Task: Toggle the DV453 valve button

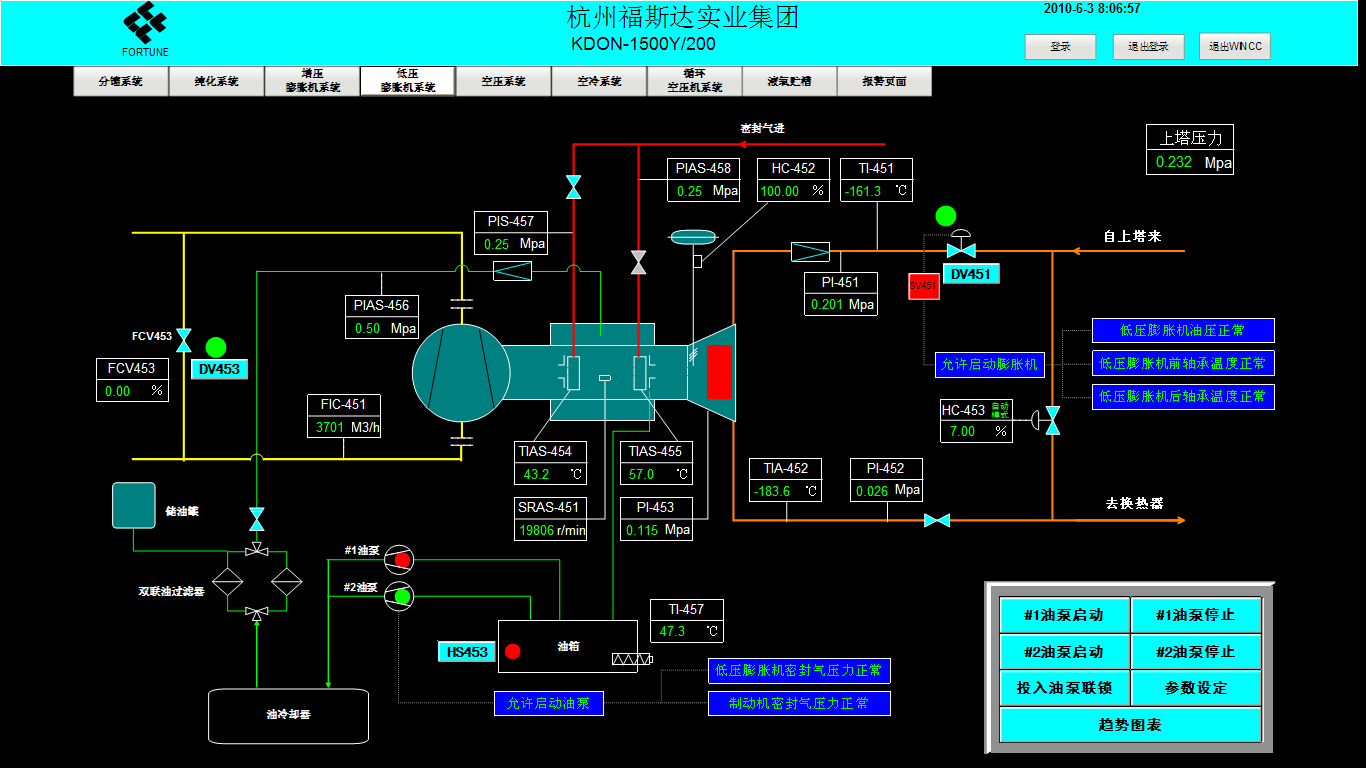Action: pyautogui.click(x=219, y=369)
